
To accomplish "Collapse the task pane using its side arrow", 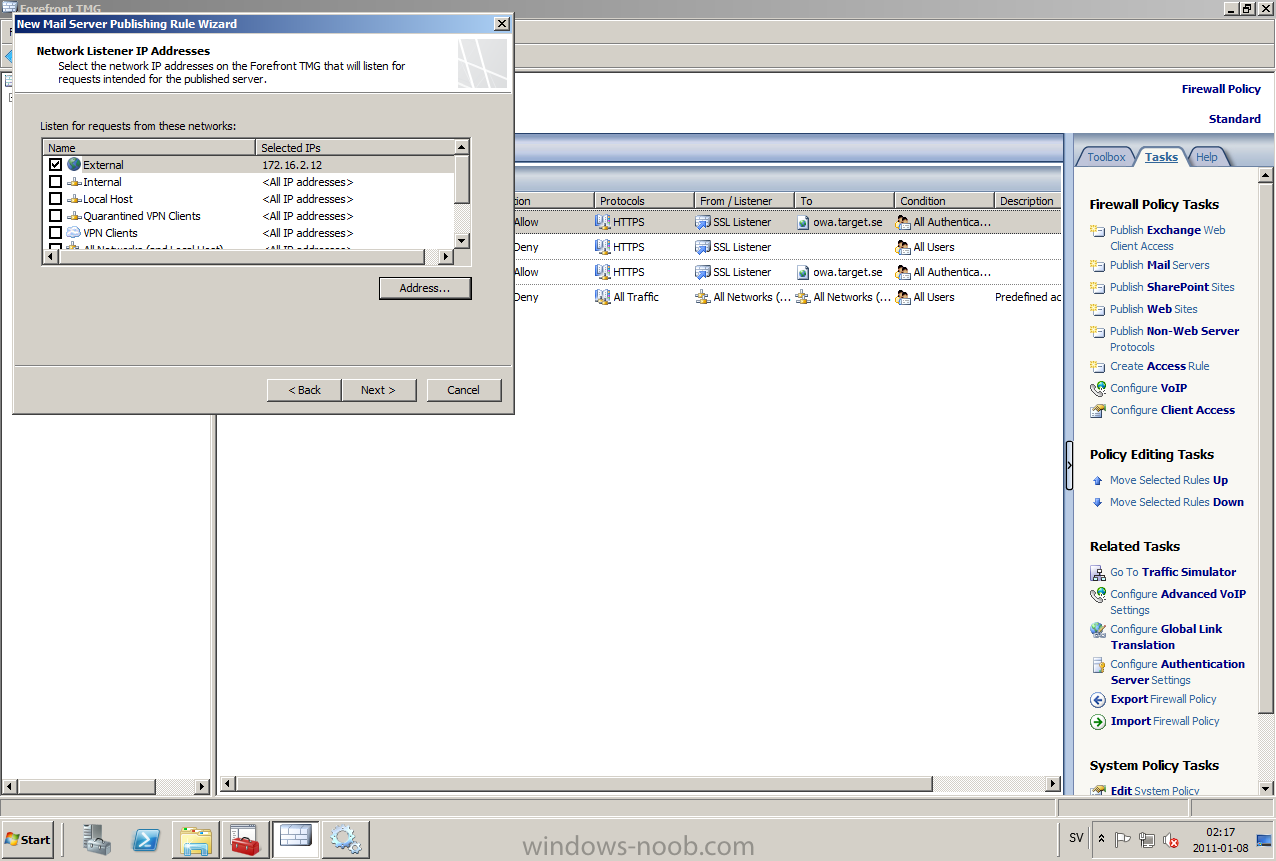I will click(1068, 465).
